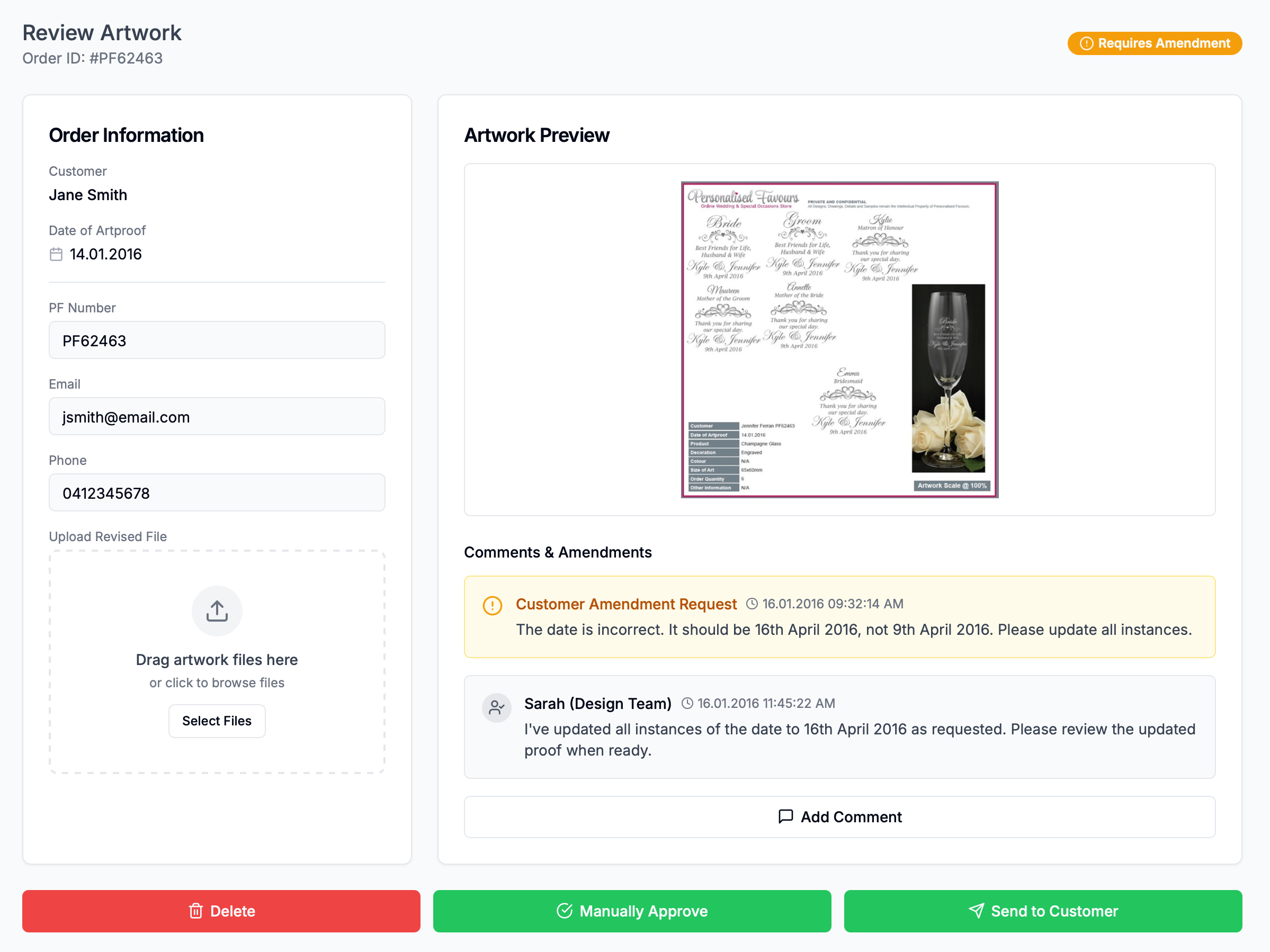Select the PF Number input field

[x=217, y=340]
